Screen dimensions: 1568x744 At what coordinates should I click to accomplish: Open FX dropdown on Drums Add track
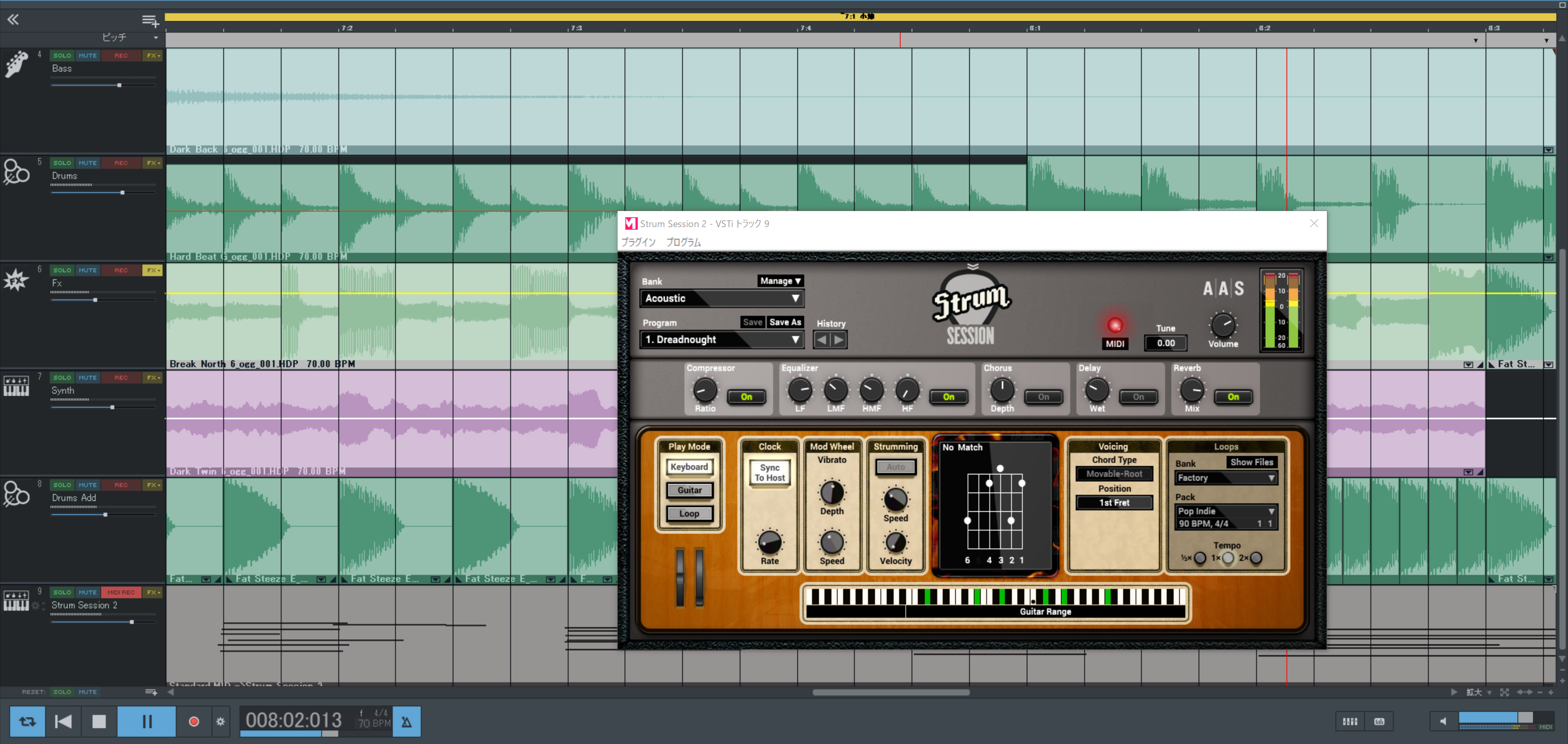click(153, 485)
